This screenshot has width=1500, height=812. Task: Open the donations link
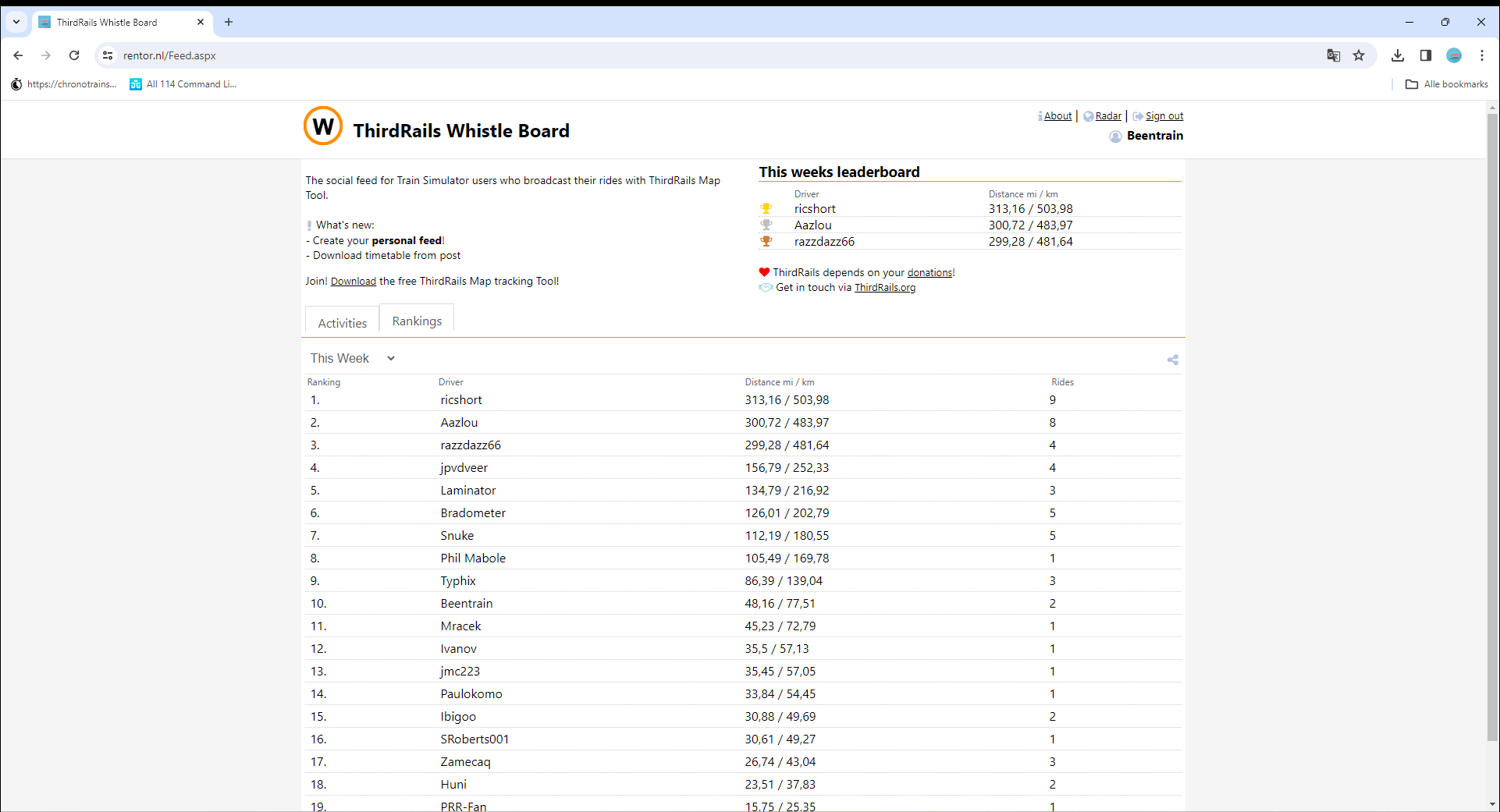click(x=930, y=273)
